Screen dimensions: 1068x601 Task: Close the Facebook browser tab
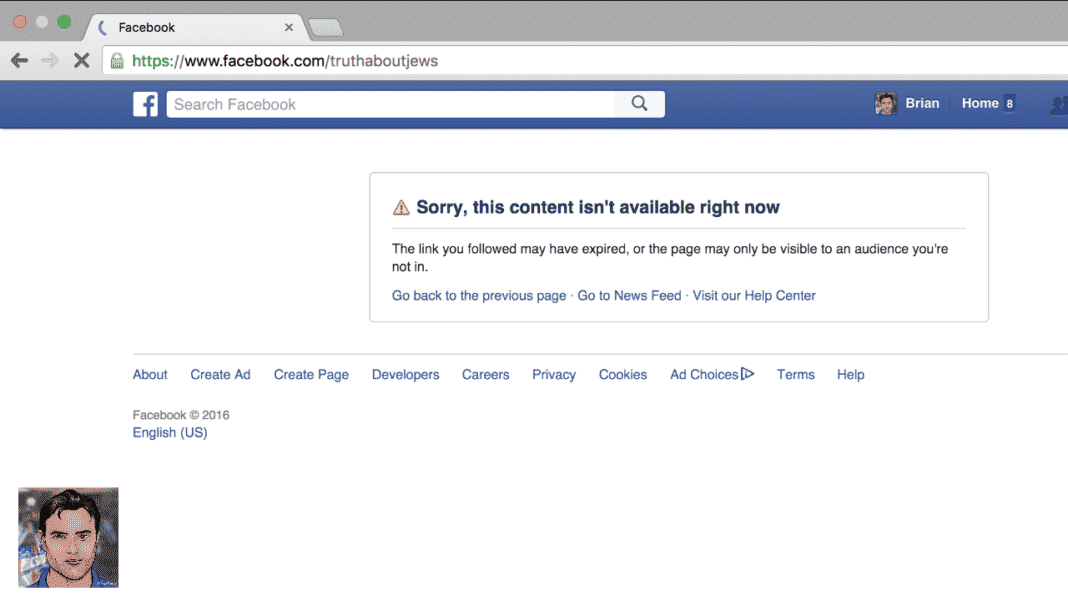(x=289, y=27)
